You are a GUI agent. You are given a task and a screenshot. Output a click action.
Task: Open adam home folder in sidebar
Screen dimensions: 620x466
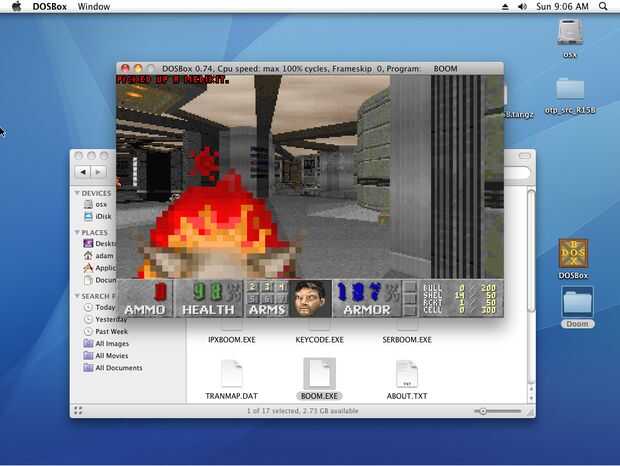click(x=98, y=256)
